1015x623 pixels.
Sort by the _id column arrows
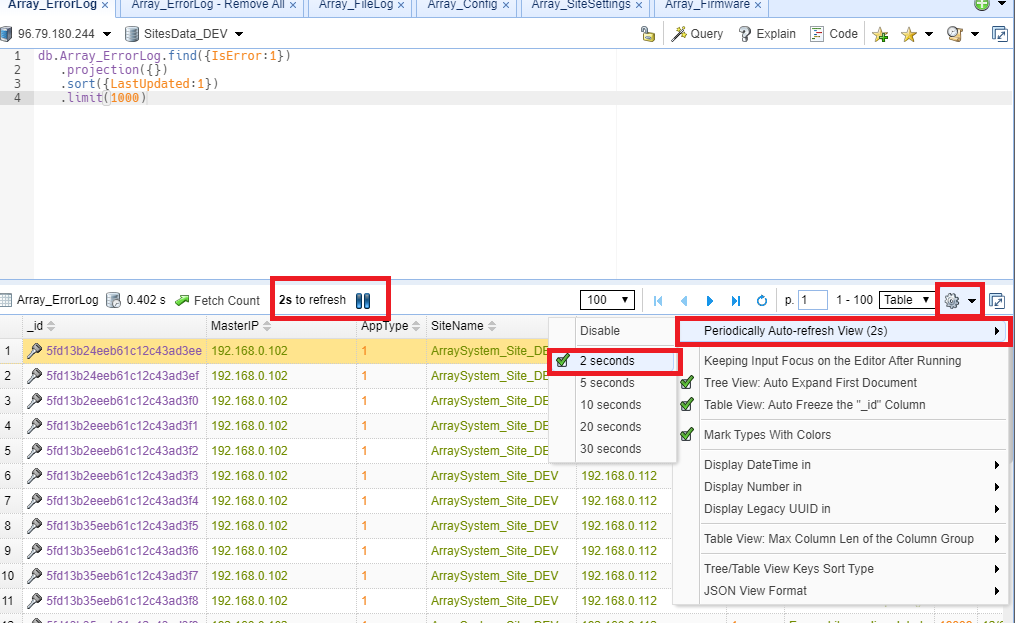pos(51,326)
